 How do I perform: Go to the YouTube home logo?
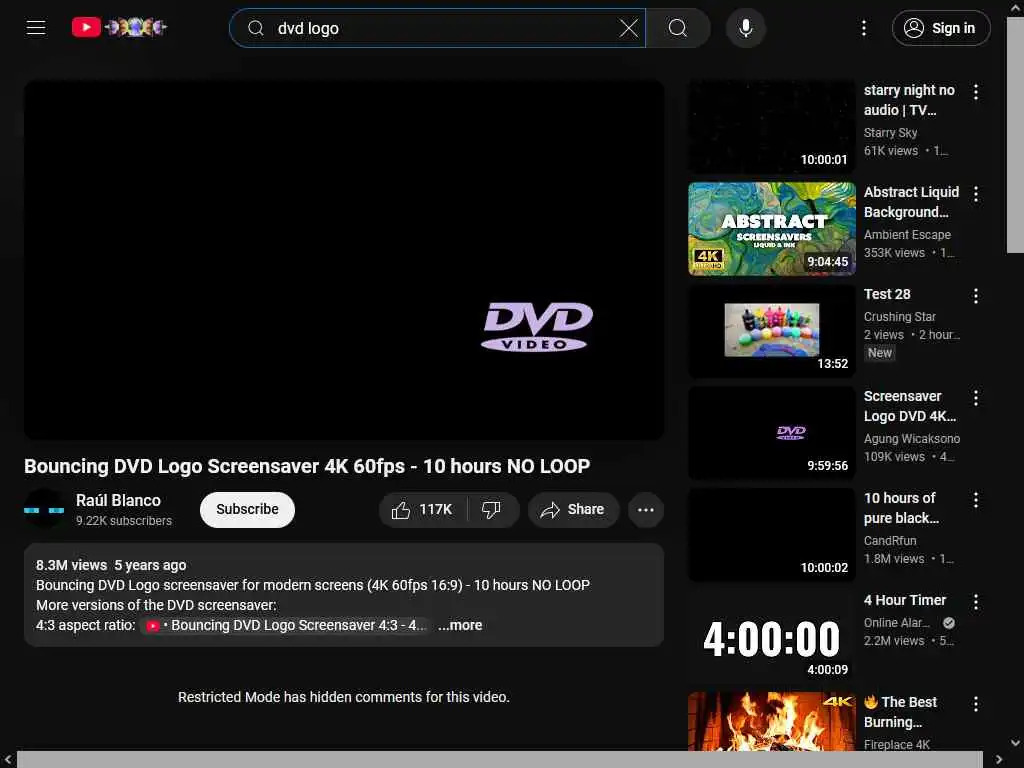point(120,27)
